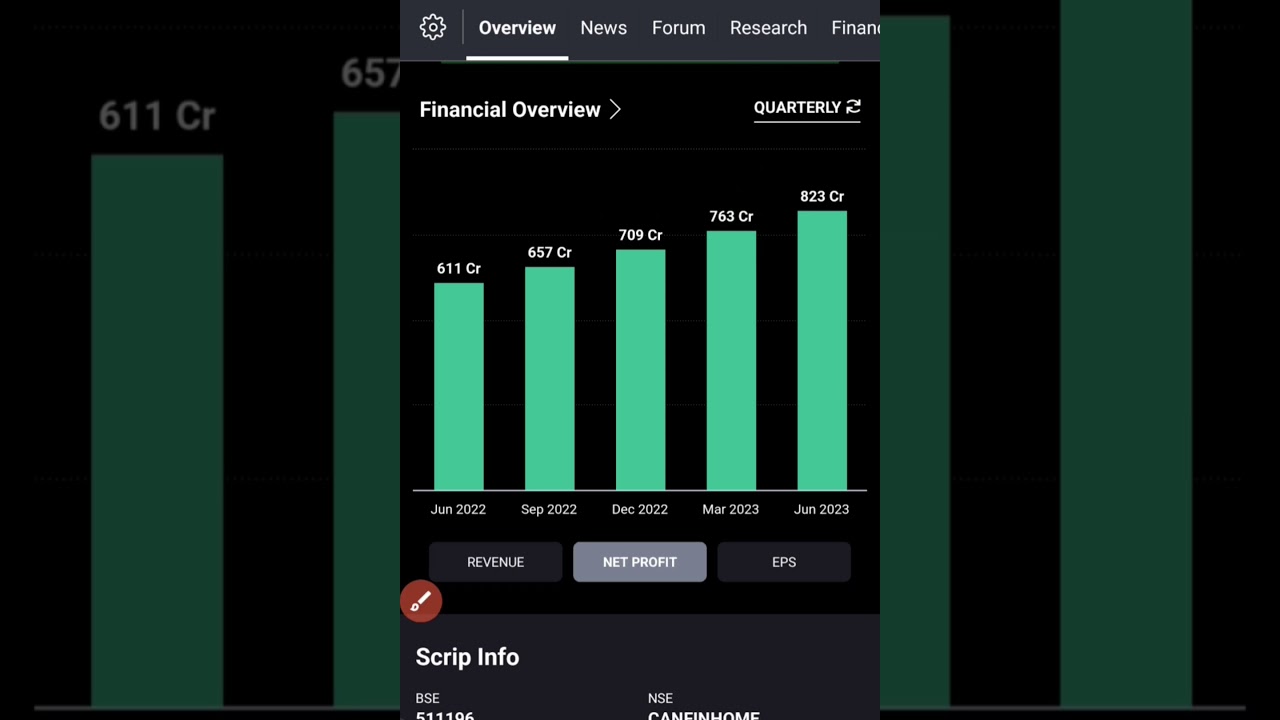Viewport: 1280px width, 720px height.
Task: Click the BSE label in Scrip Info
Action: pyautogui.click(x=427, y=698)
